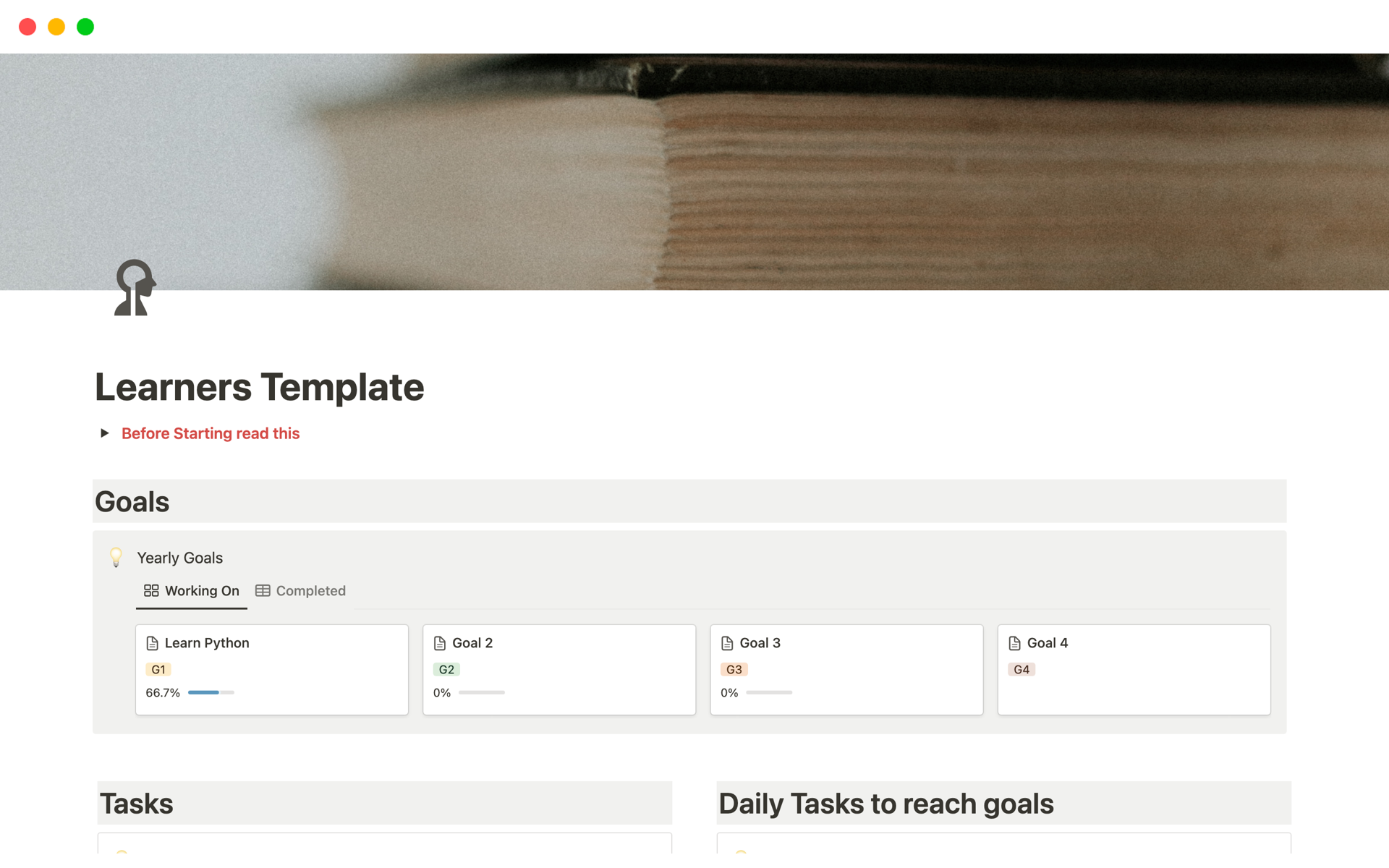Switch to the Completed tab
This screenshot has height=868, width=1389.
[310, 591]
